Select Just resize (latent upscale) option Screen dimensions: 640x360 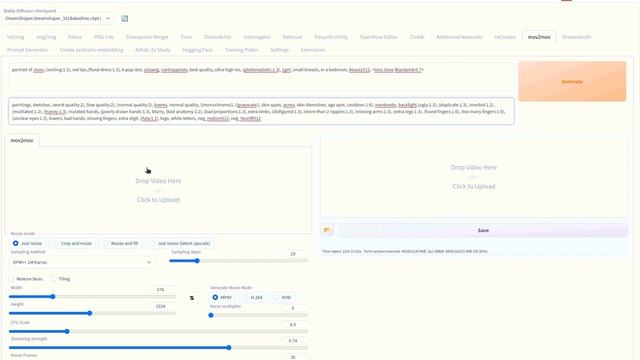click(x=180, y=243)
